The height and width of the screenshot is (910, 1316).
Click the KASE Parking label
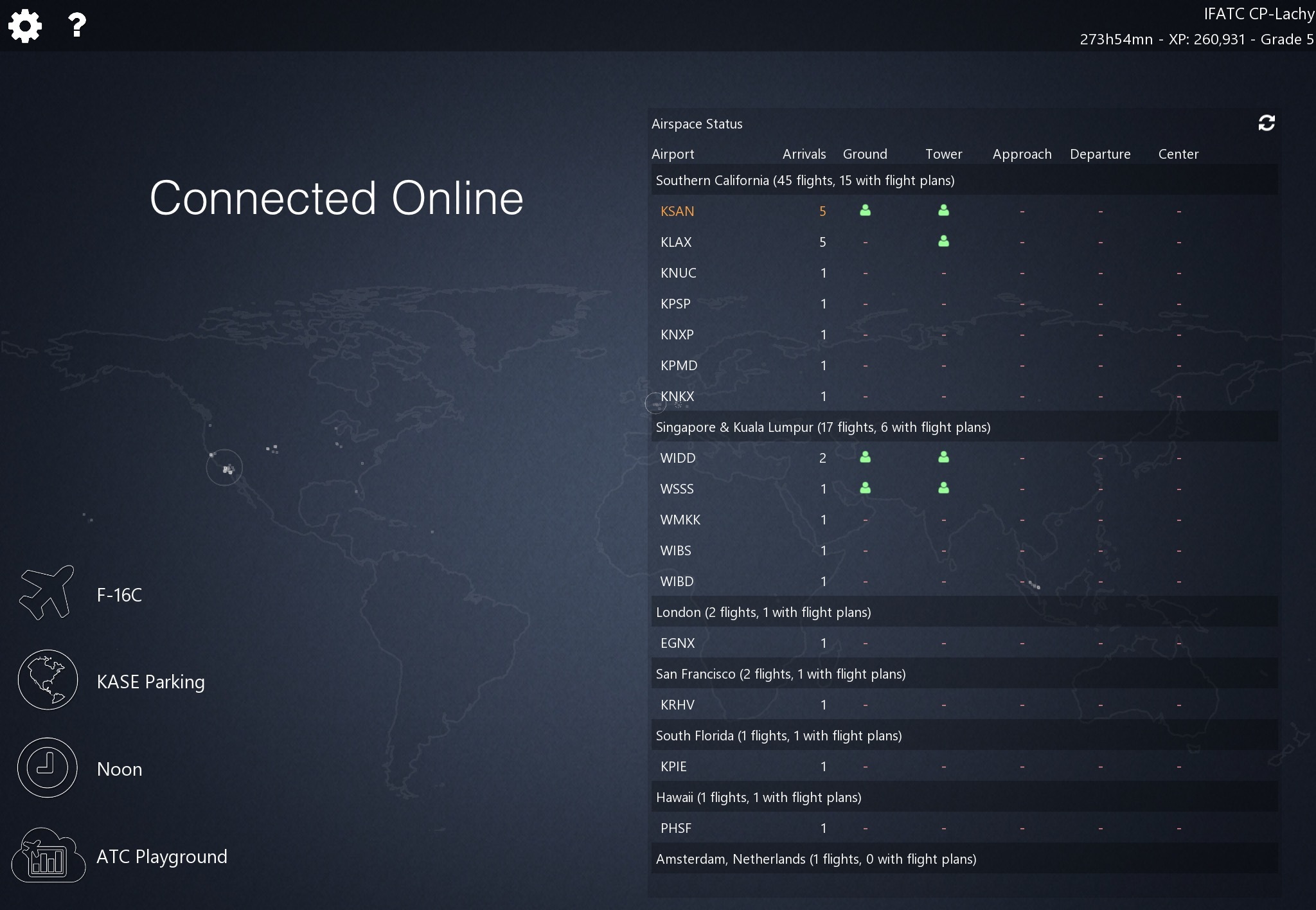[x=150, y=681]
